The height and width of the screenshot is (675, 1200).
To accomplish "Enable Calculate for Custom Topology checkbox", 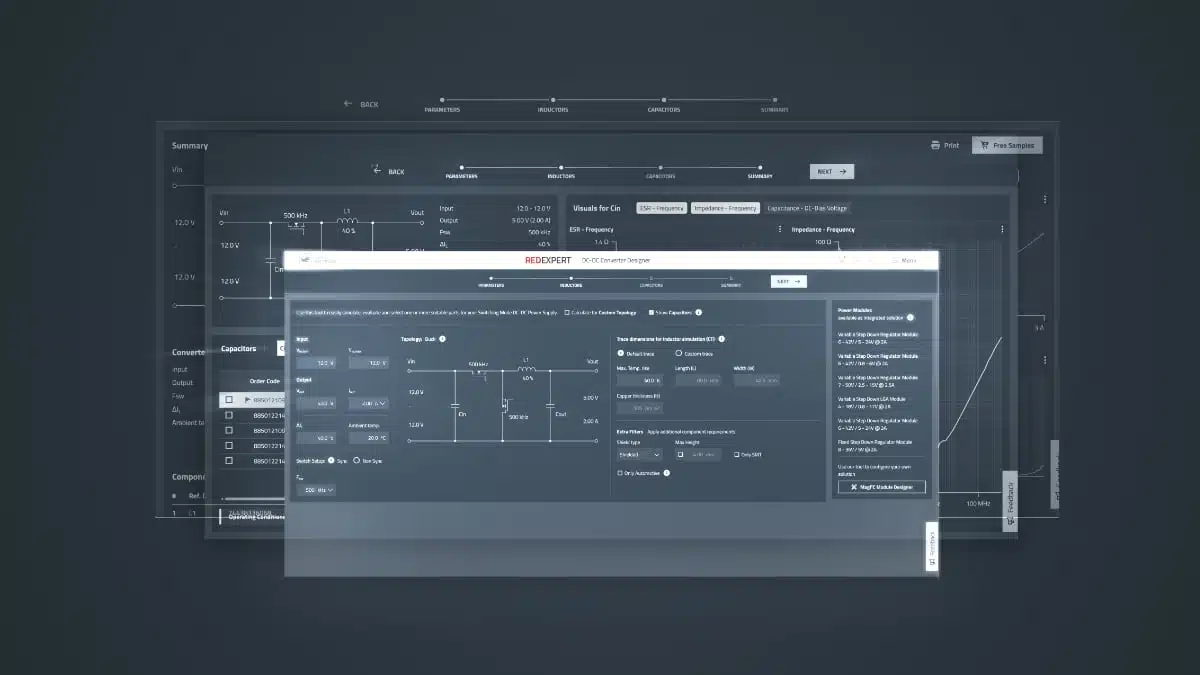I will tap(567, 312).
